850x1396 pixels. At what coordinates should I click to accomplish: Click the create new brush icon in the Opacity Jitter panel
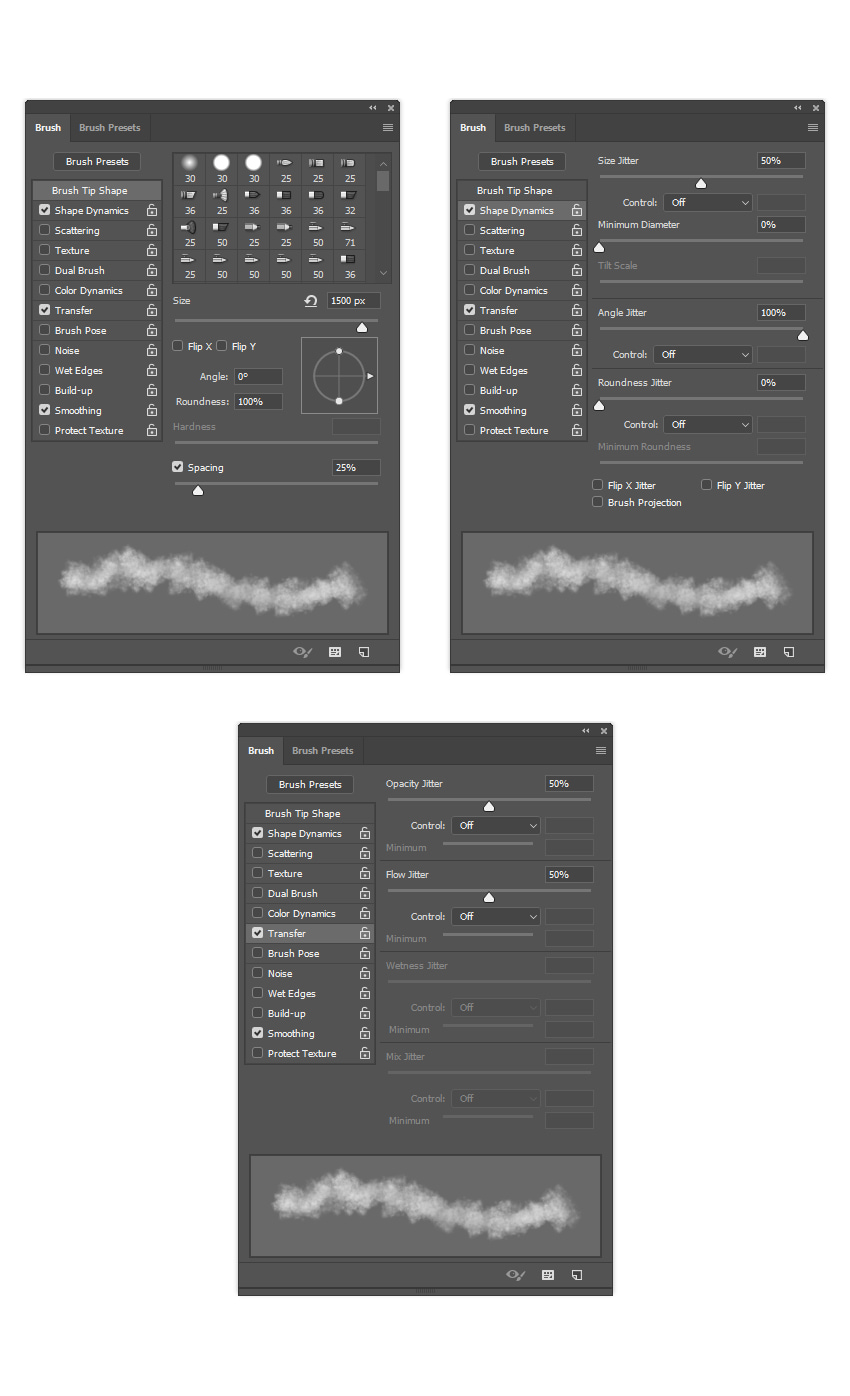click(577, 1275)
